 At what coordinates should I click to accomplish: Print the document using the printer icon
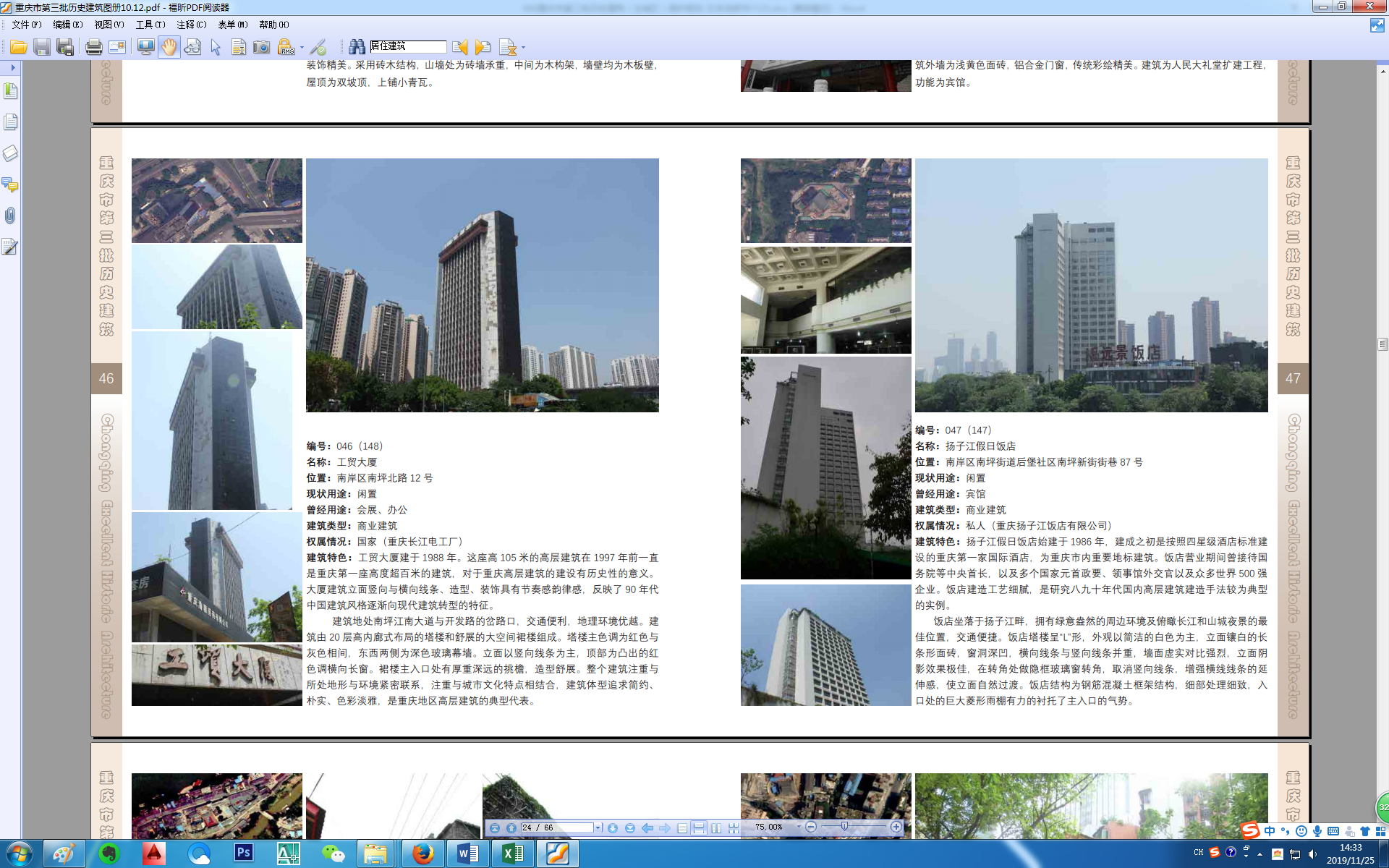pos(93,47)
